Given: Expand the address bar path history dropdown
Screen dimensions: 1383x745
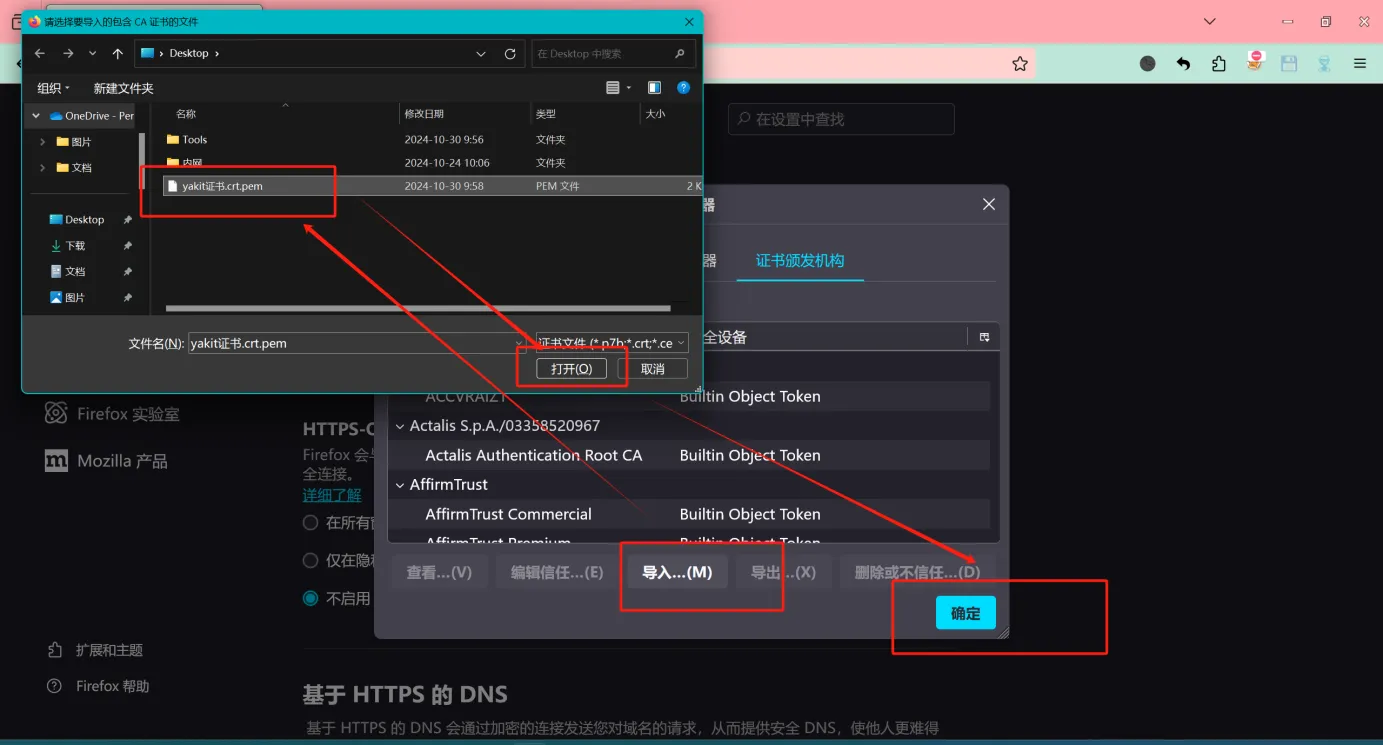Looking at the screenshot, I should 481,54.
